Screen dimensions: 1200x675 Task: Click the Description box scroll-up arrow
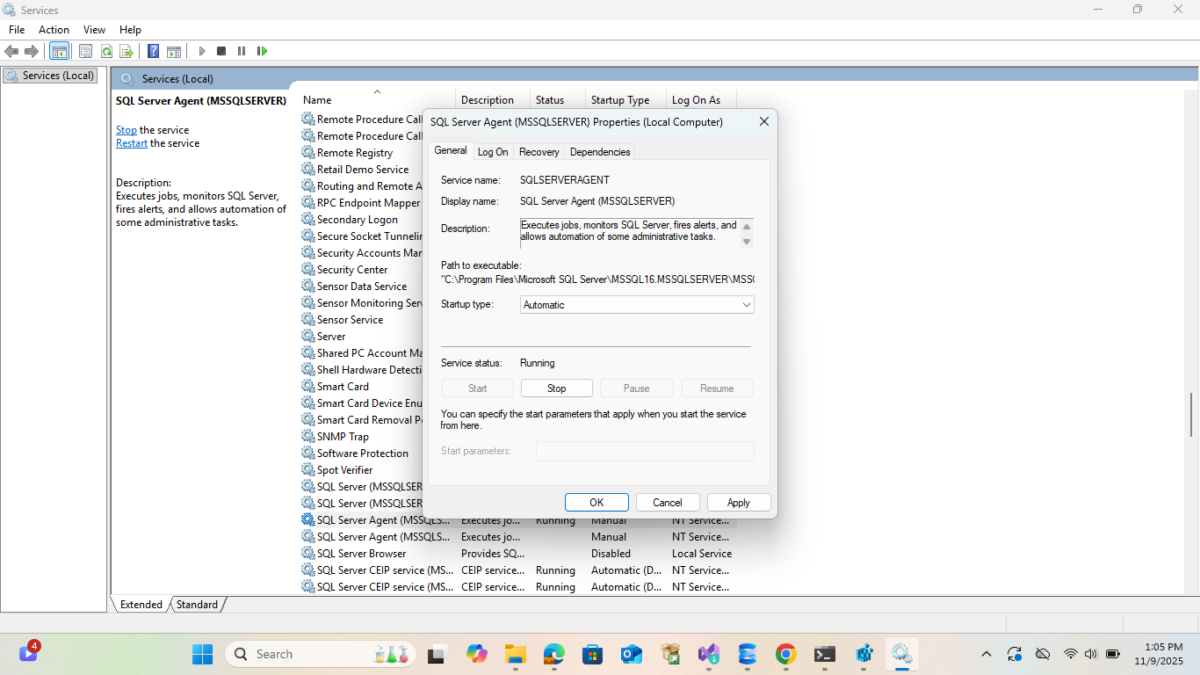(746, 226)
